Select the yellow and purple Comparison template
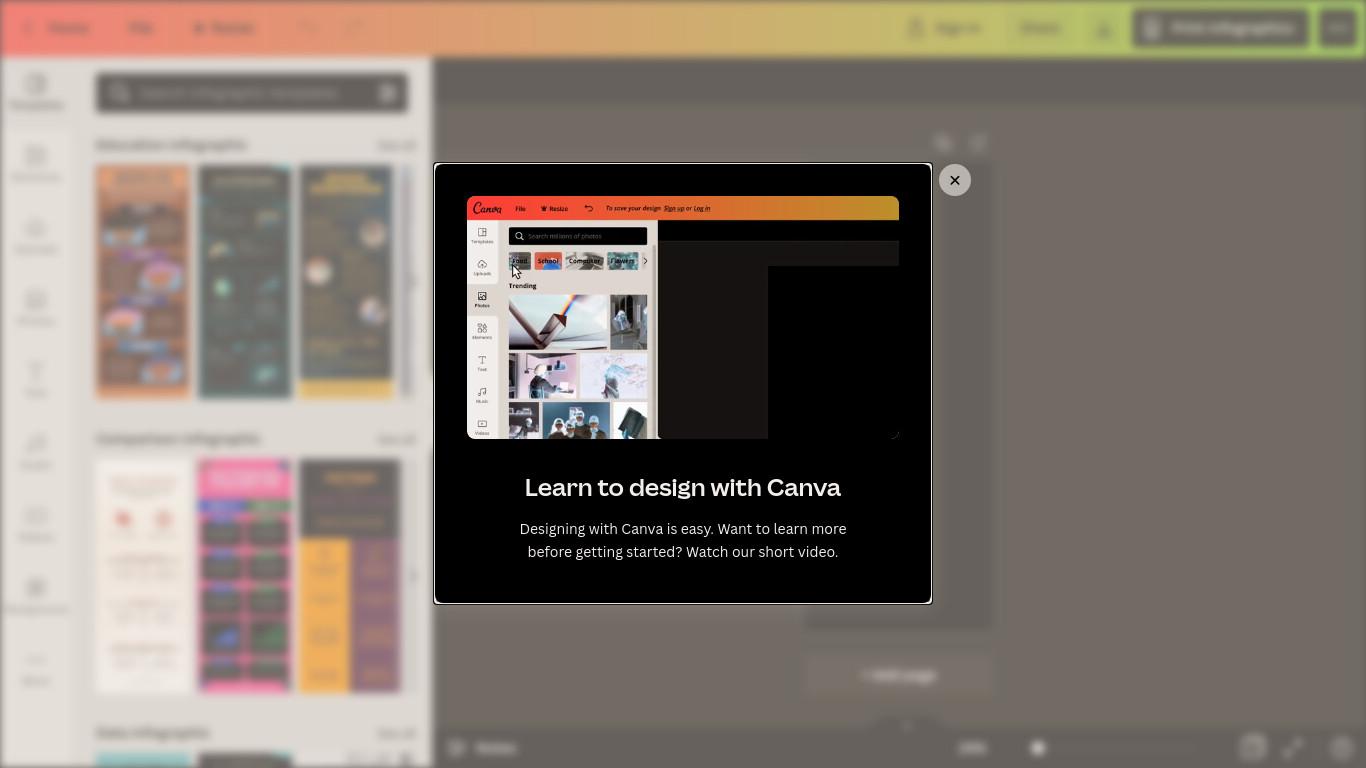Screen dimensions: 1366x768 click(350, 576)
